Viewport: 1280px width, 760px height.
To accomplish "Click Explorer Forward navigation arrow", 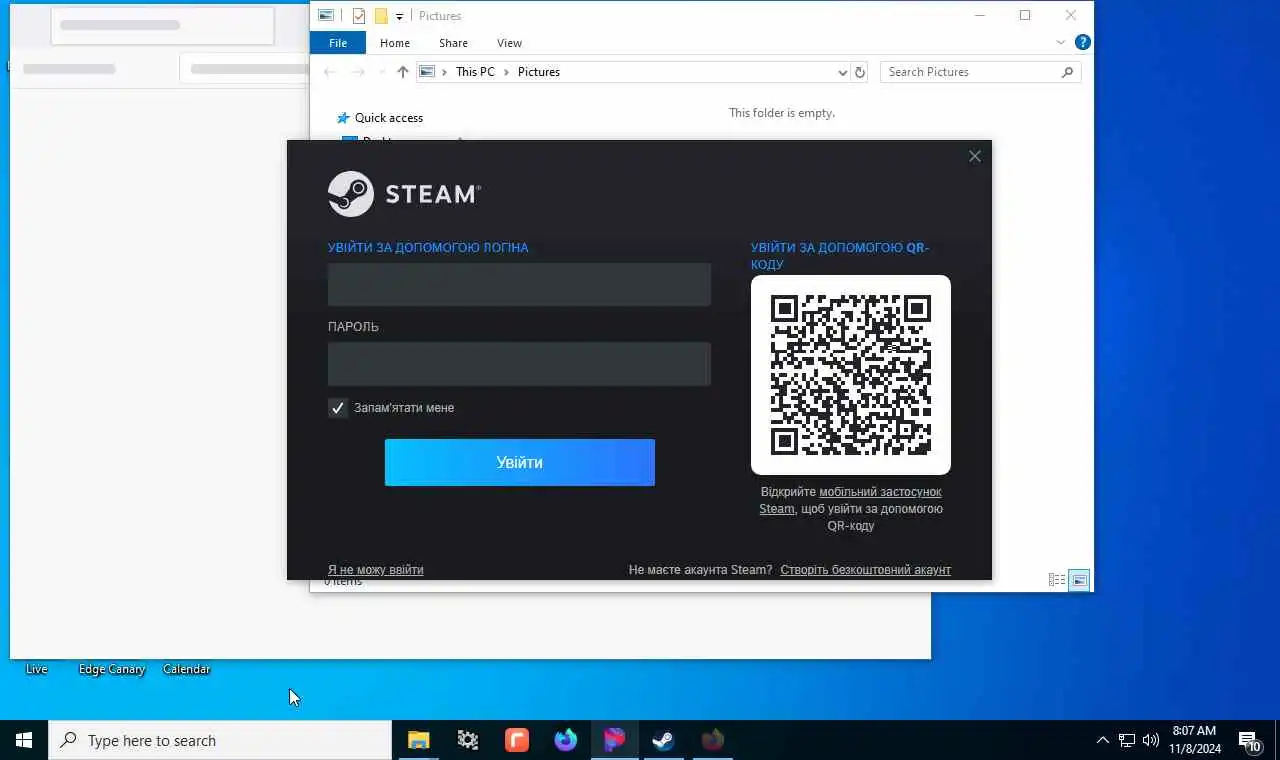I will [x=358, y=72].
